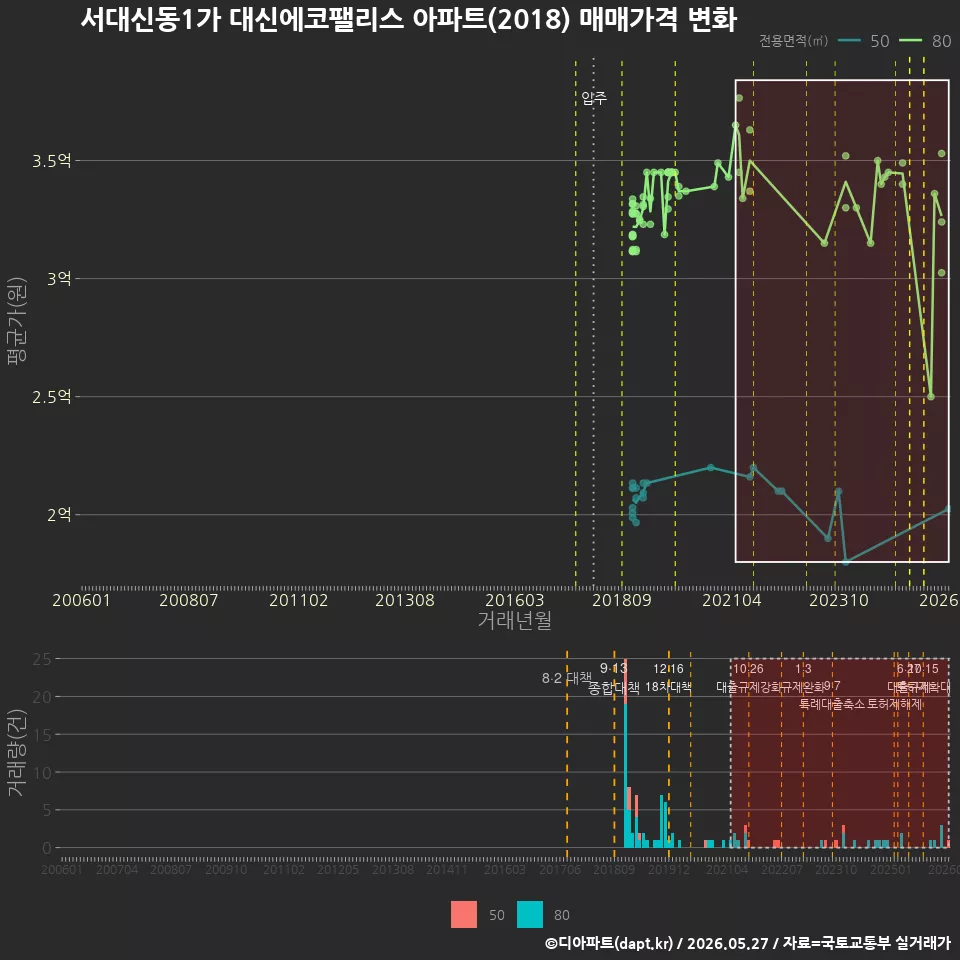
Task: Click the 202501 tick label on the volume chart
Action: [x=891, y=869]
